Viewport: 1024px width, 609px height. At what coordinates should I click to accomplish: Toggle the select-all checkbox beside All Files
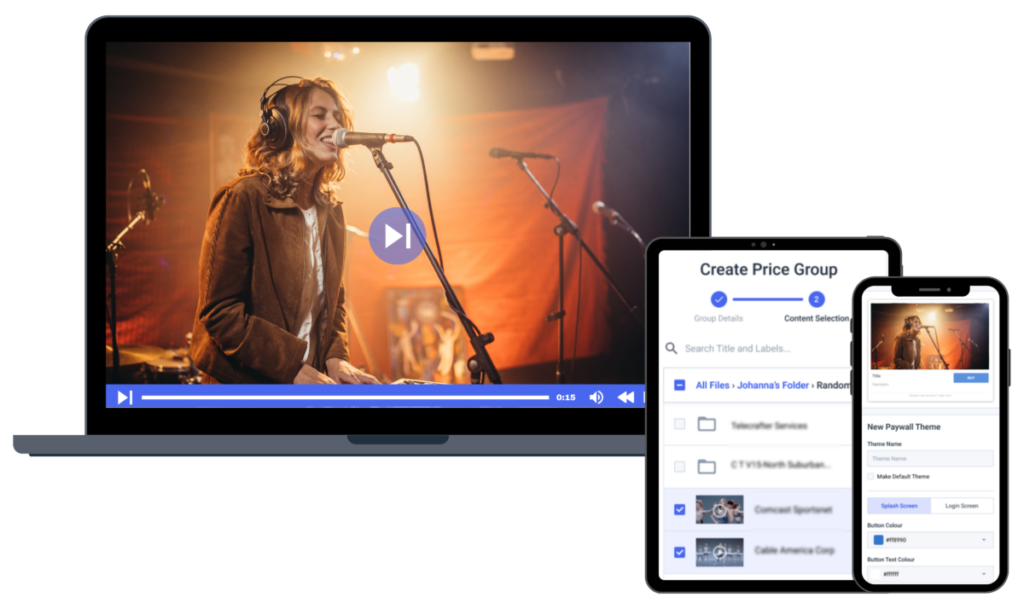680,385
